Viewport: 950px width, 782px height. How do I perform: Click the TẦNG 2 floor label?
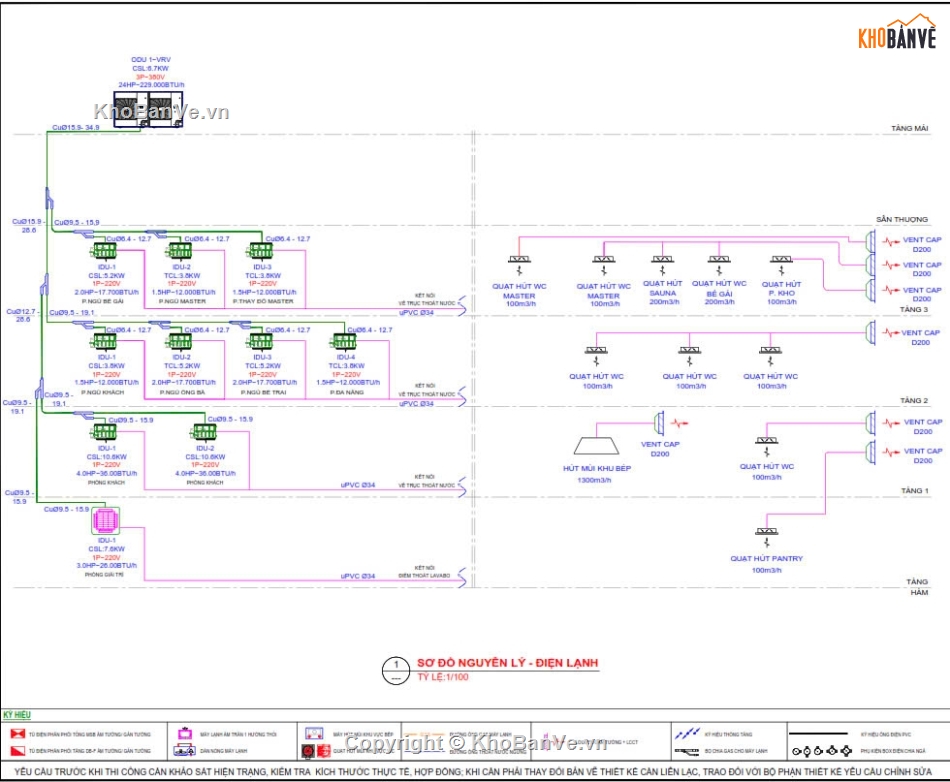[x=914, y=400]
